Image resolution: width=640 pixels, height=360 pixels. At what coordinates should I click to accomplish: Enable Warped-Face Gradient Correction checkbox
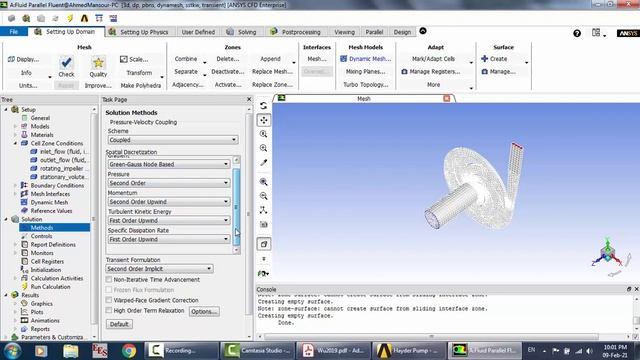coord(109,300)
